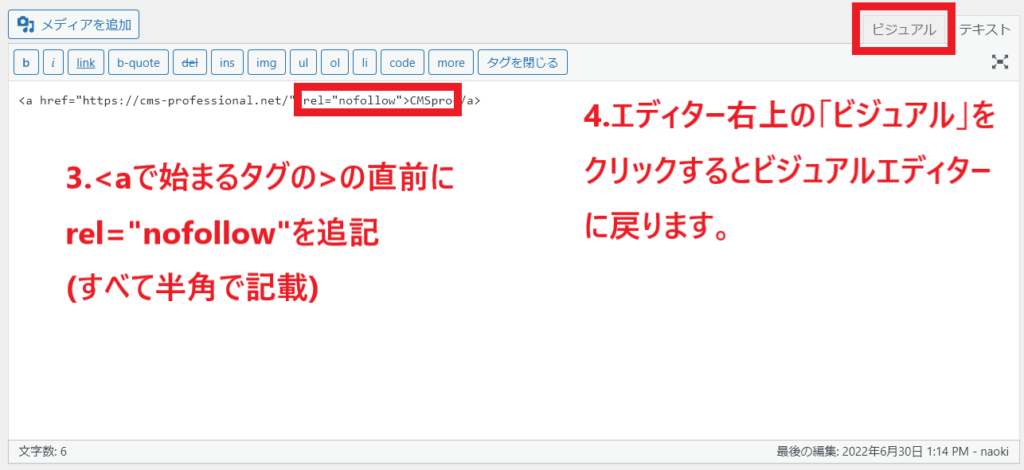This screenshot has height=470, width=1024.
Task: Insert list item with li button
Action: click(x=364, y=63)
